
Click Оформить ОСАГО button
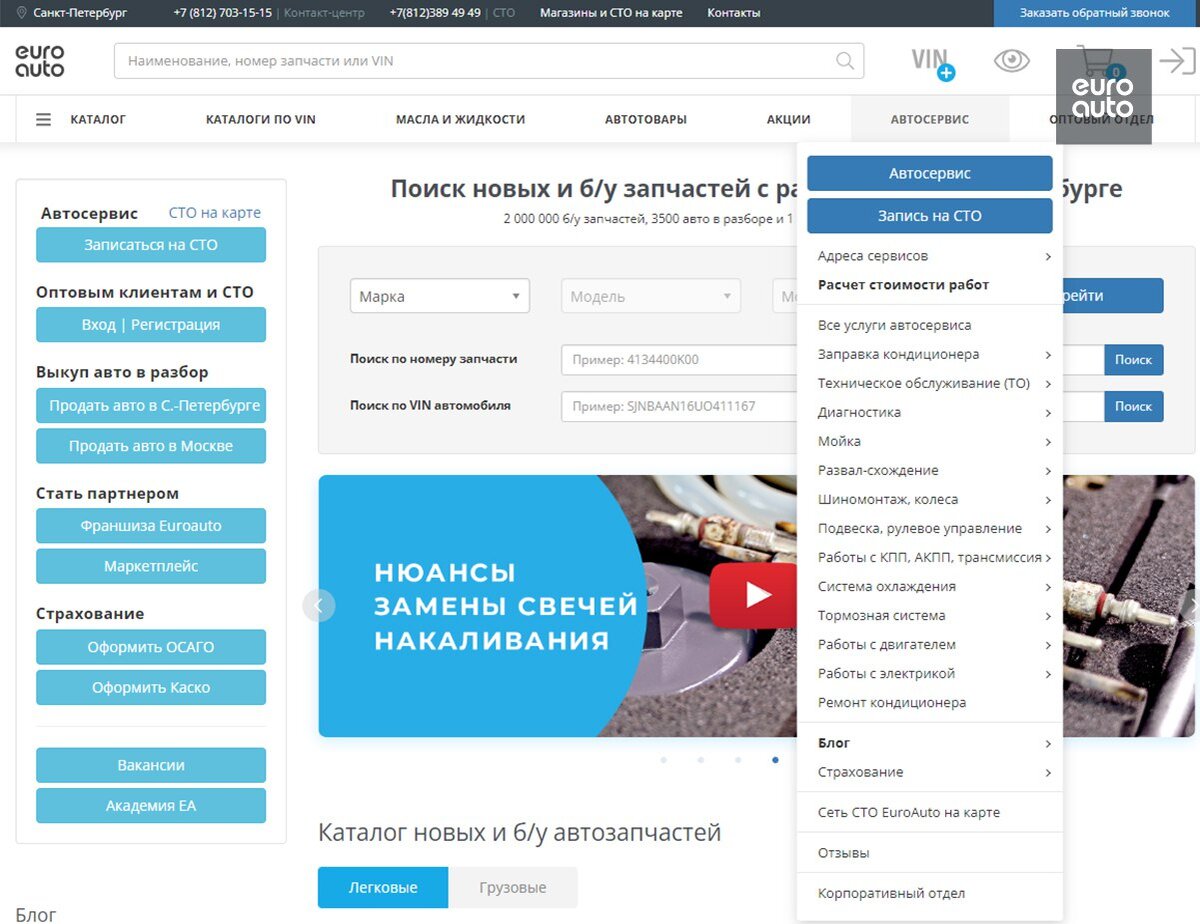151,647
